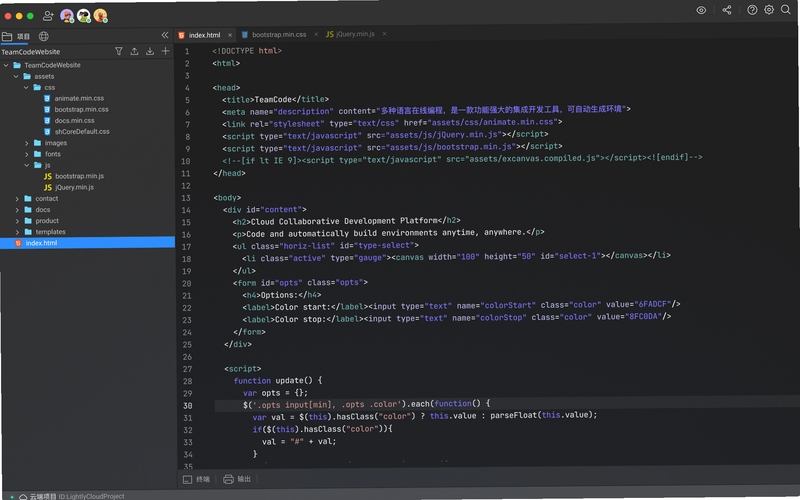Viewport: 800px width, 500px height.
Task: Open the output panel button
Action: click(x=237, y=479)
